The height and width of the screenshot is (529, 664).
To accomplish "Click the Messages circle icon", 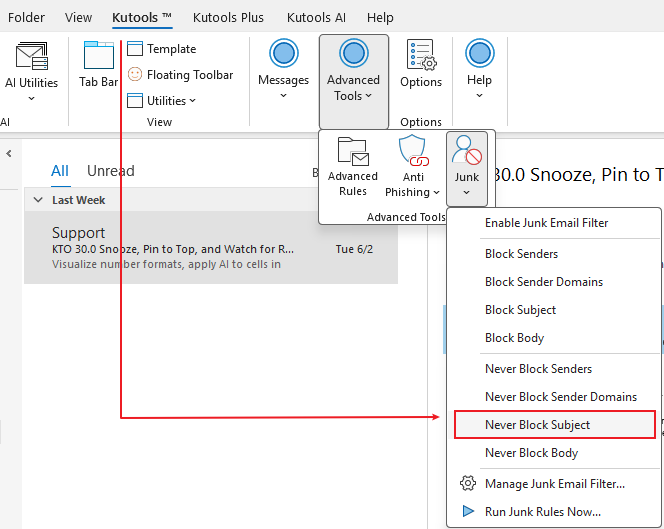I will tap(284, 53).
